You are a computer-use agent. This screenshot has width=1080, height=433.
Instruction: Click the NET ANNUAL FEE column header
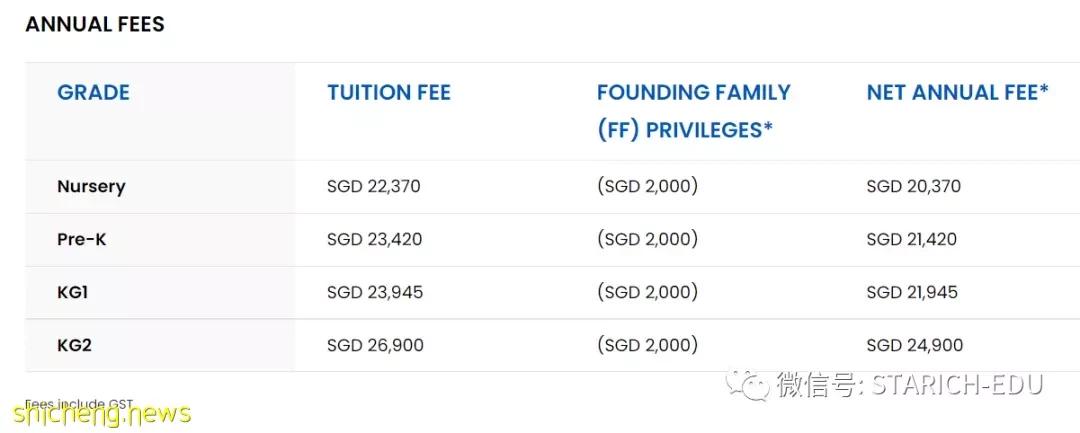[x=957, y=92]
